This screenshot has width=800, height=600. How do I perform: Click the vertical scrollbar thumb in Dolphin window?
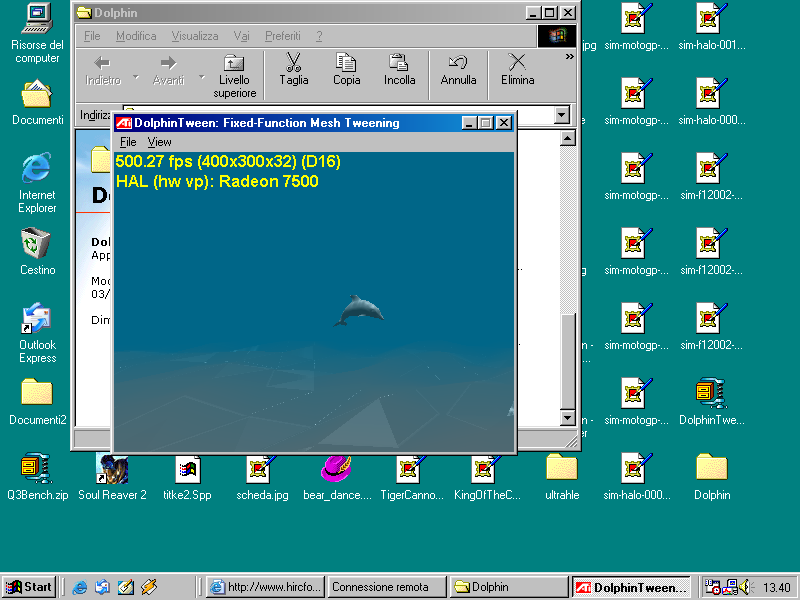pyautogui.click(x=568, y=361)
